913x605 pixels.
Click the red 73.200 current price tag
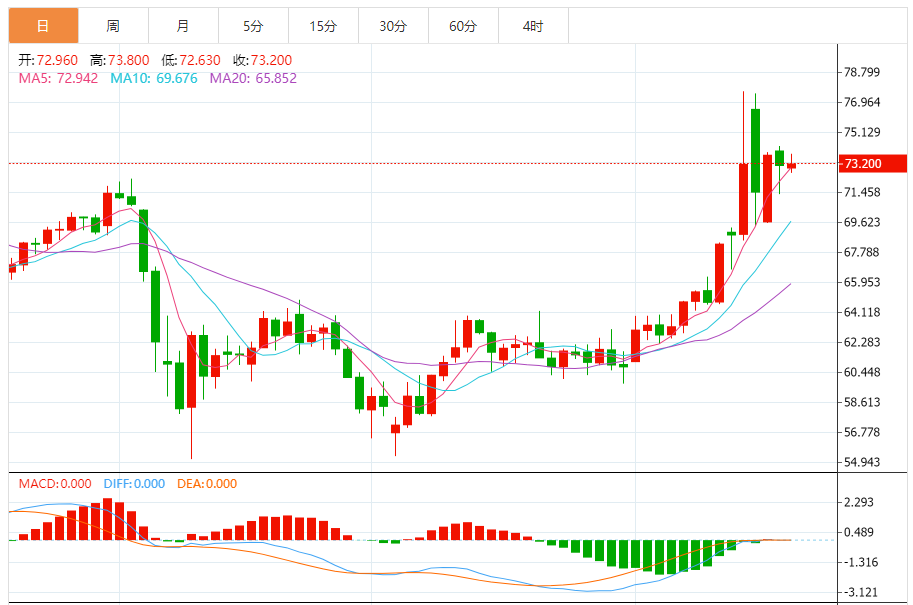[x=872, y=164]
